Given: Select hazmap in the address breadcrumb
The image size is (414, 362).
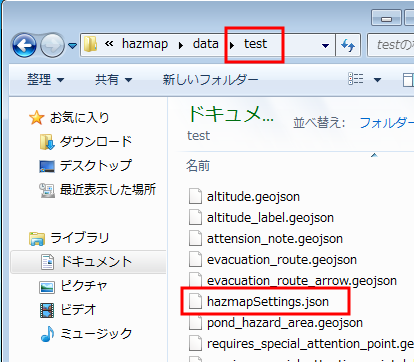Looking at the screenshot, I should [145, 44].
